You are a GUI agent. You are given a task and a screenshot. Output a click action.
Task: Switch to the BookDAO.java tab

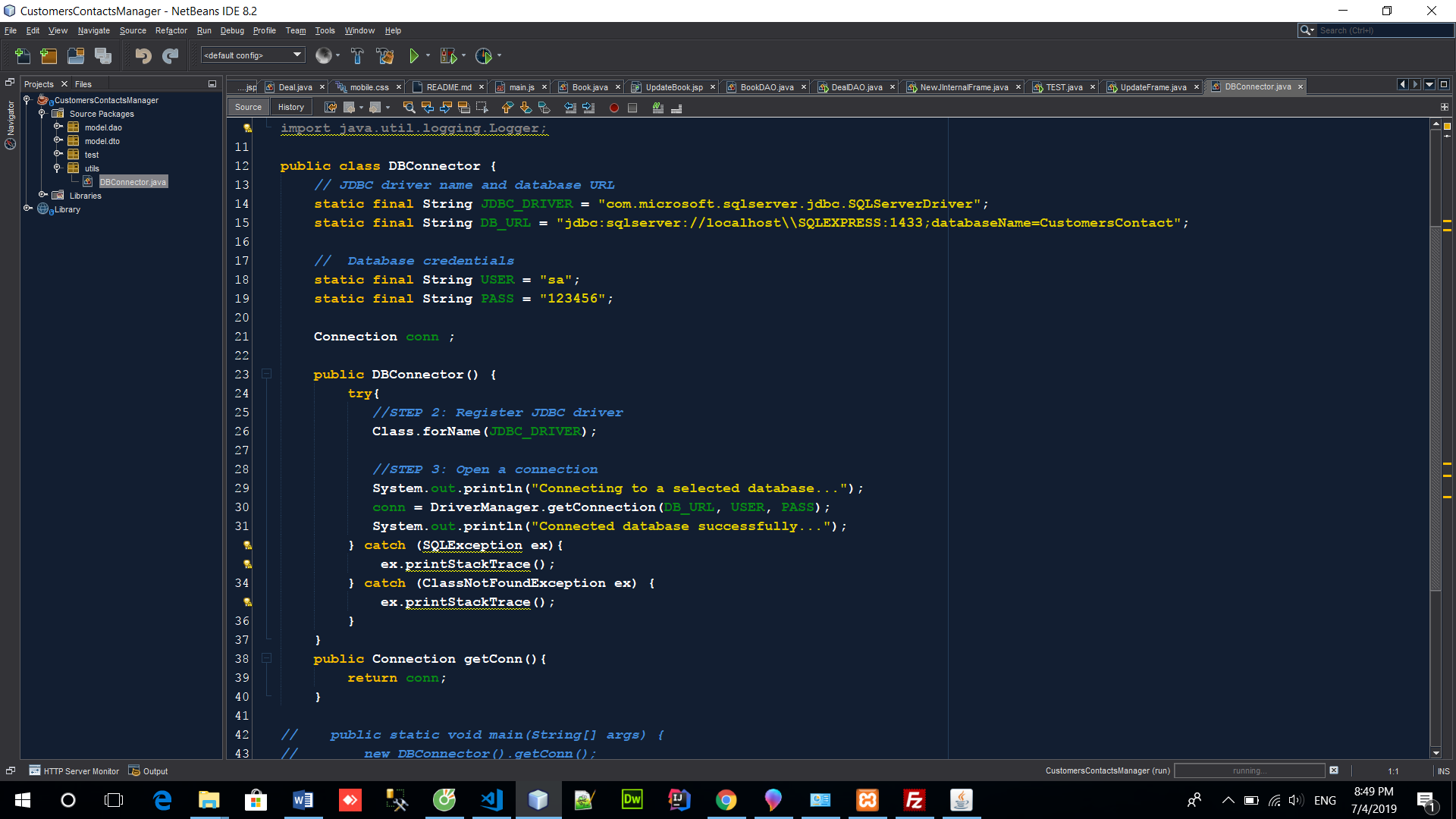pyautogui.click(x=766, y=87)
